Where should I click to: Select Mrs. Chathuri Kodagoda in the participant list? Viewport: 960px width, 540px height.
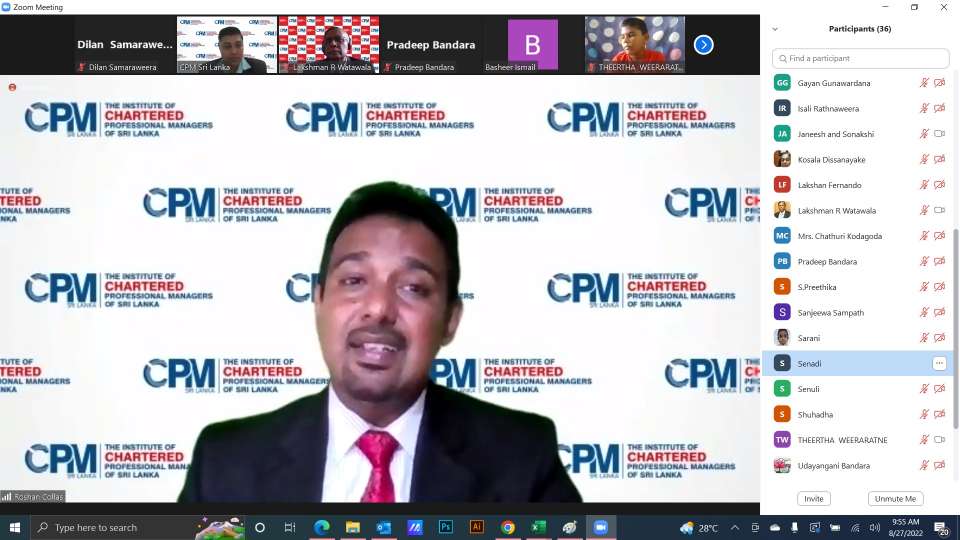point(839,236)
